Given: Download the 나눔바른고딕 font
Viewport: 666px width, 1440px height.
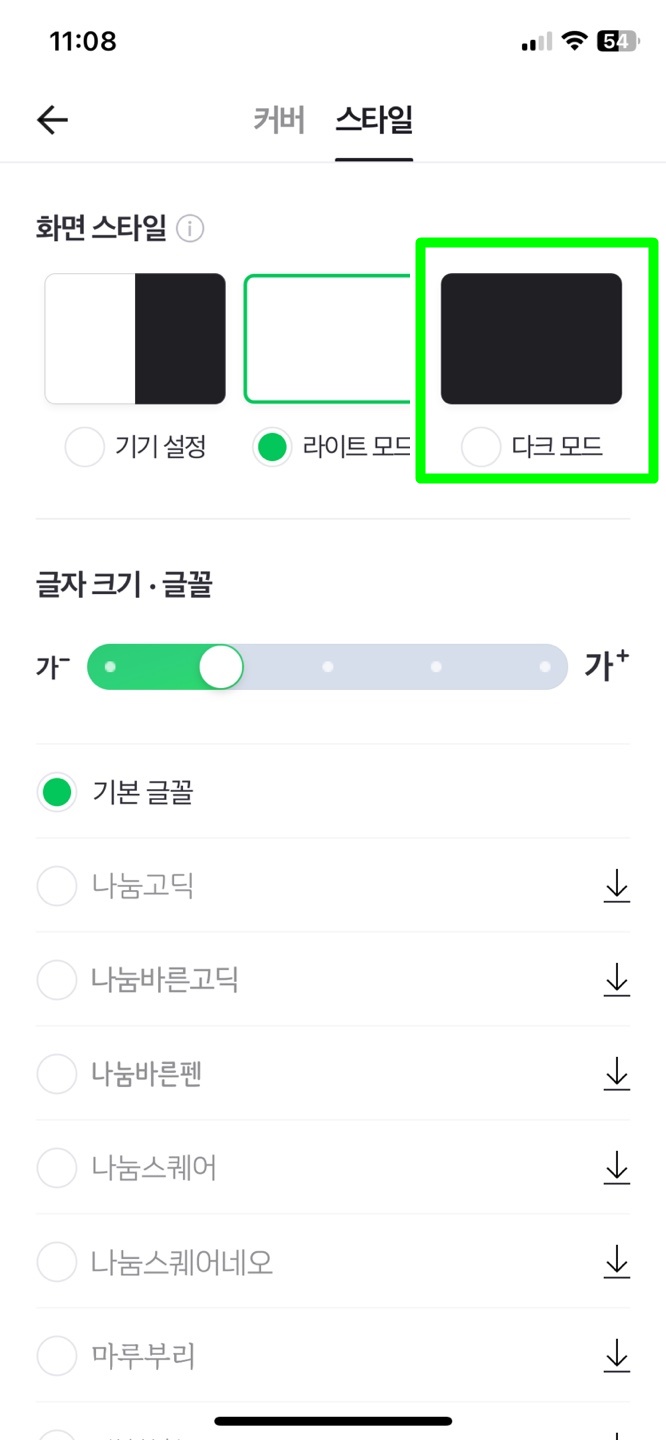Looking at the screenshot, I should 616,980.
